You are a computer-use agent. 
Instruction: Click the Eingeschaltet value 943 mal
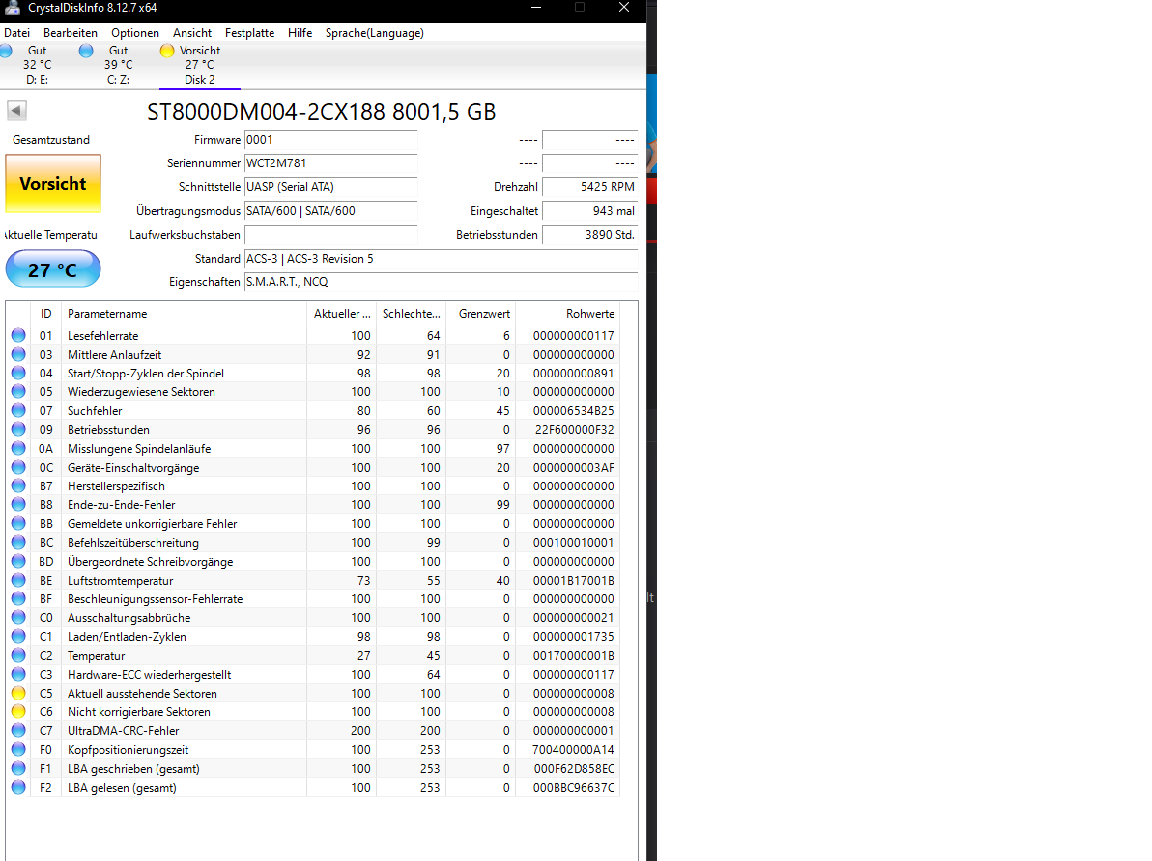tap(590, 211)
